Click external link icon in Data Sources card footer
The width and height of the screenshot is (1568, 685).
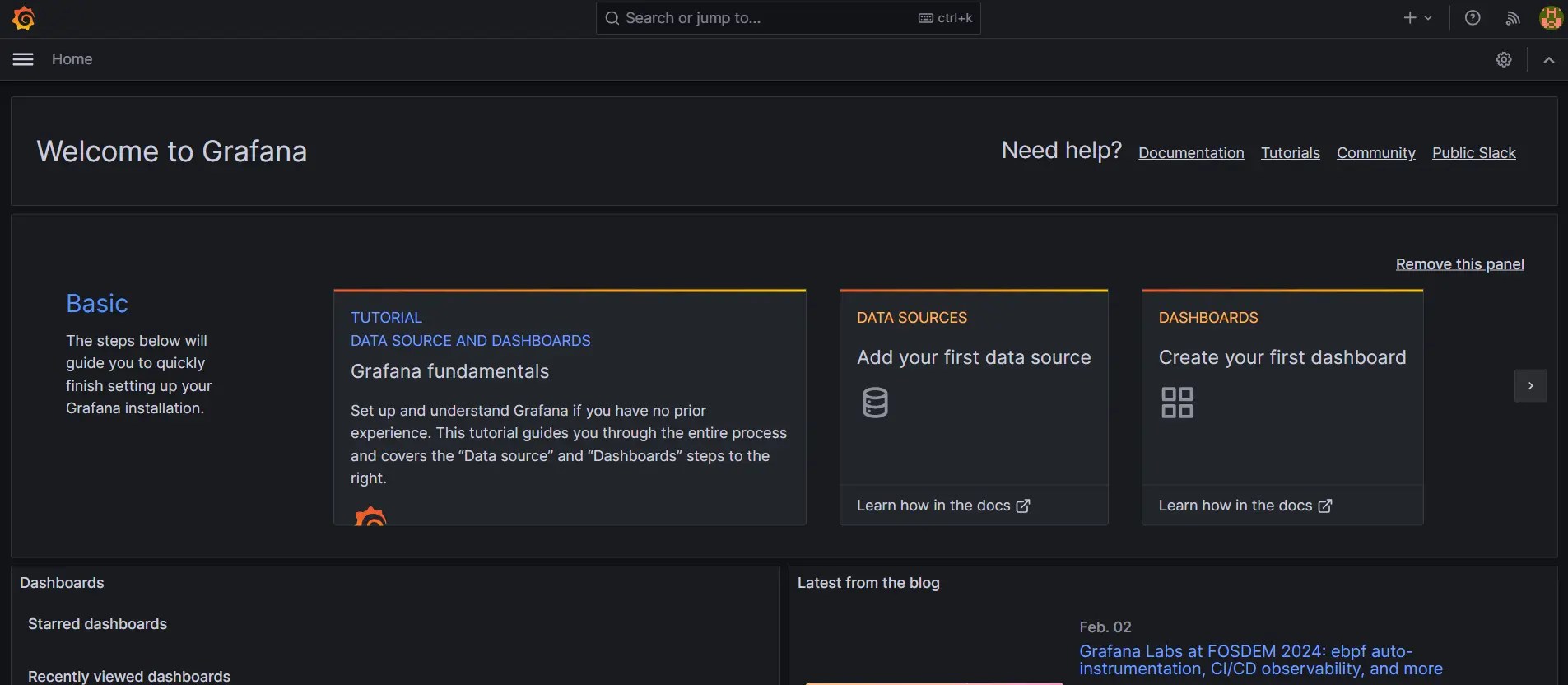[x=1023, y=506]
